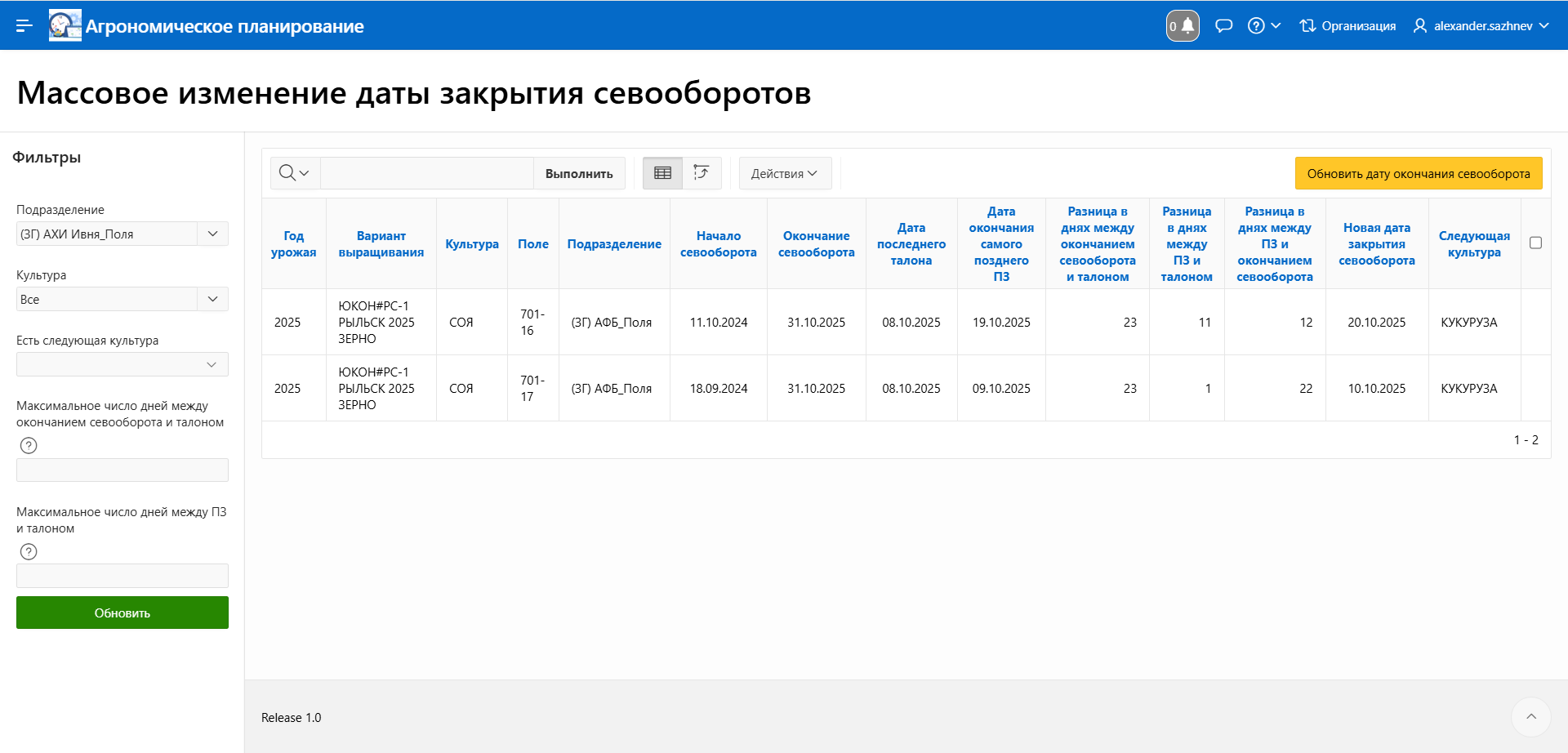Open the notifications bell
The height and width of the screenshot is (753, 1568).
(x=1183, y=25)
